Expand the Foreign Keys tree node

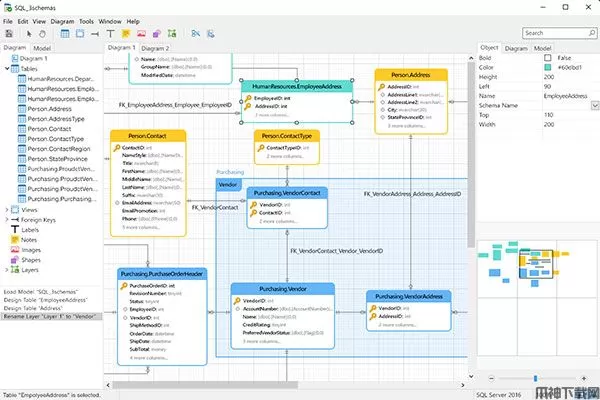(x=8, y=220)
